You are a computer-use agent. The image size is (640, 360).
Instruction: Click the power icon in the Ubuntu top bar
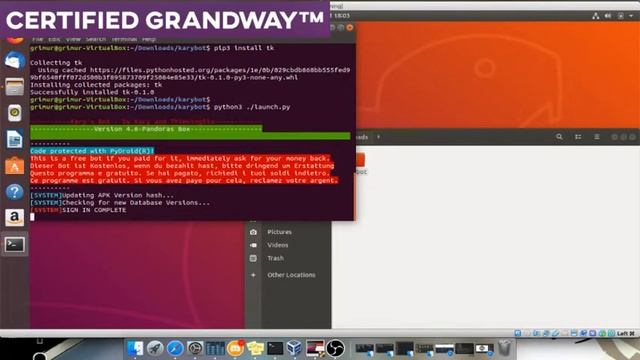click(x=620, y=16)
